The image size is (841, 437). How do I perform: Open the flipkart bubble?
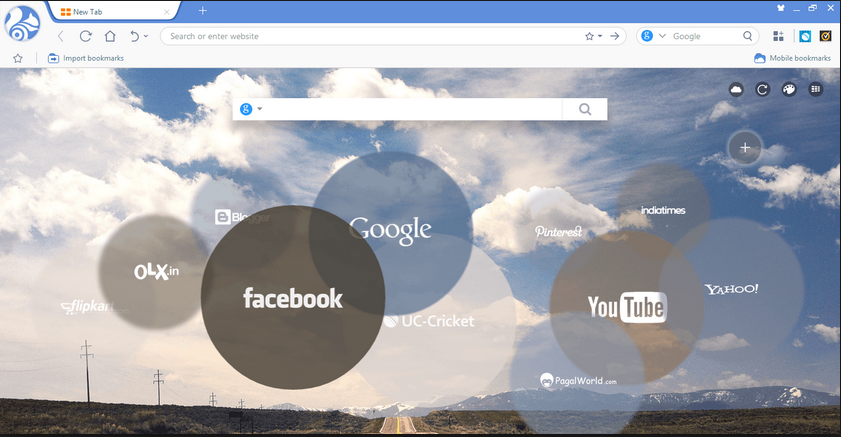click(95, 307)
